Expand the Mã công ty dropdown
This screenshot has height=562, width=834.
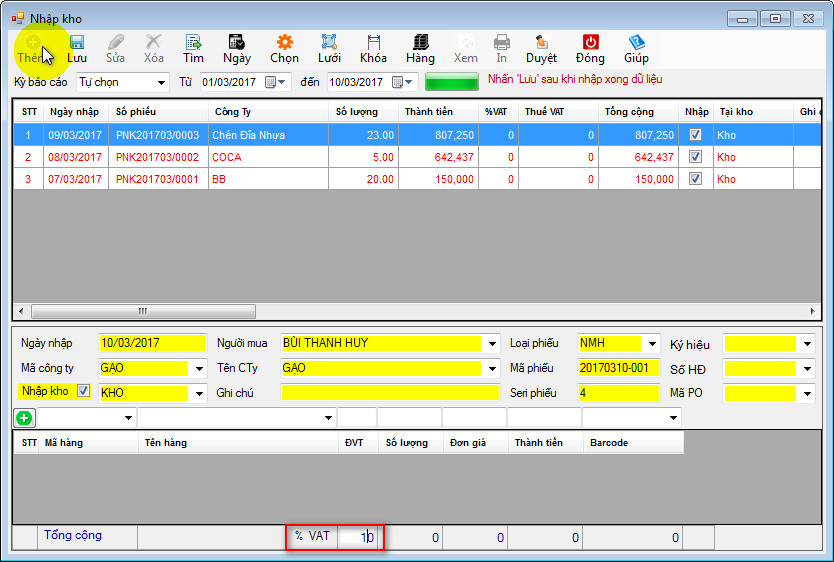(199, 368)
